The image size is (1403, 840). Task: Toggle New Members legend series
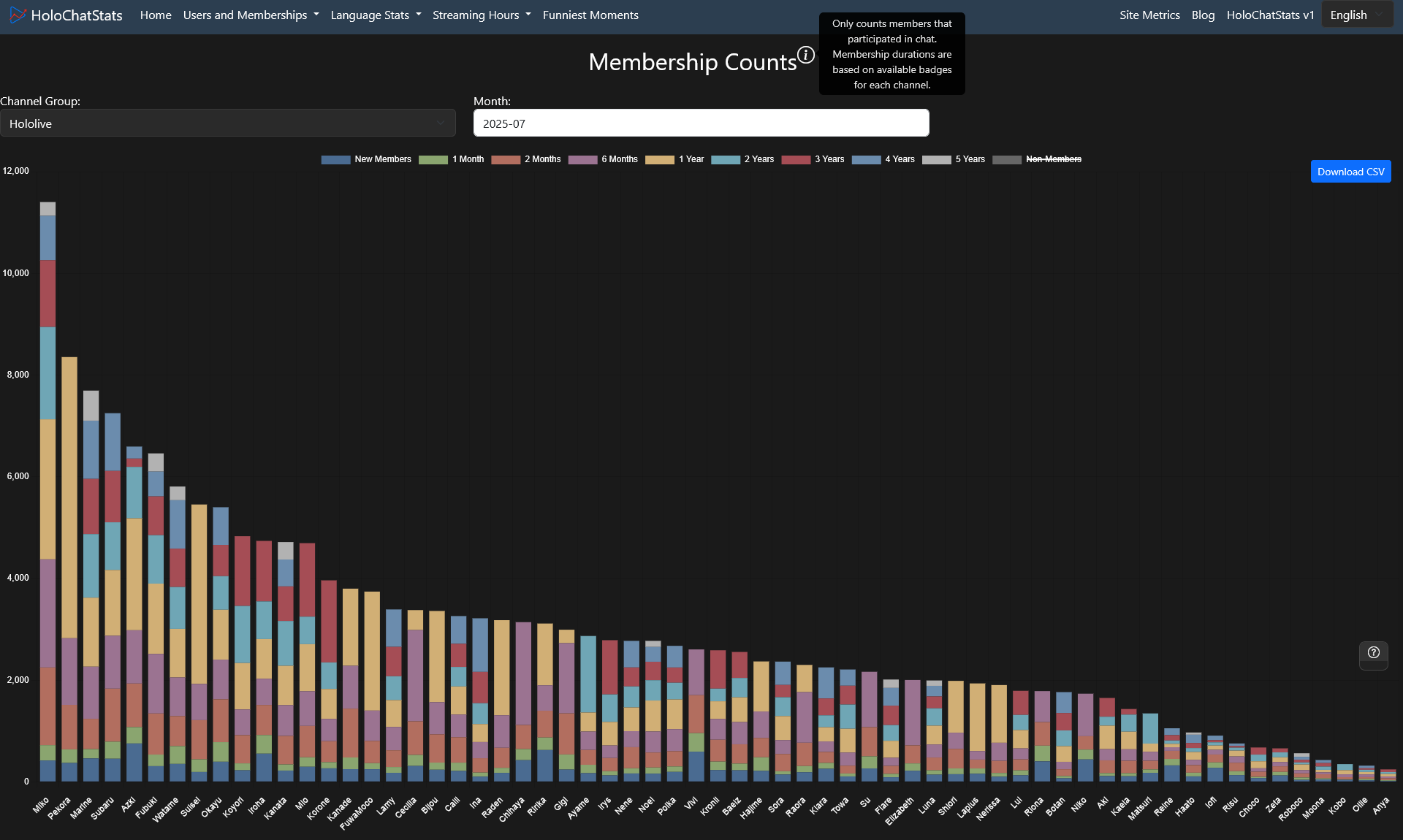366,159
